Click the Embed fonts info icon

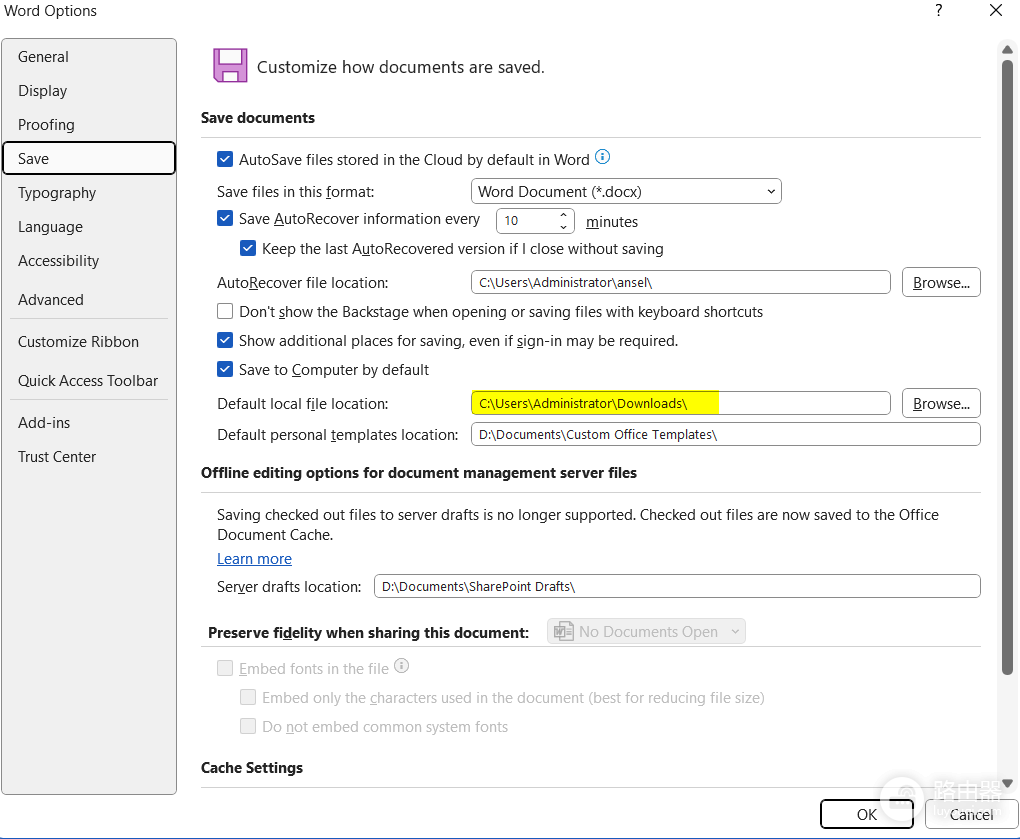pyautogui.click(x=401, y=665)
